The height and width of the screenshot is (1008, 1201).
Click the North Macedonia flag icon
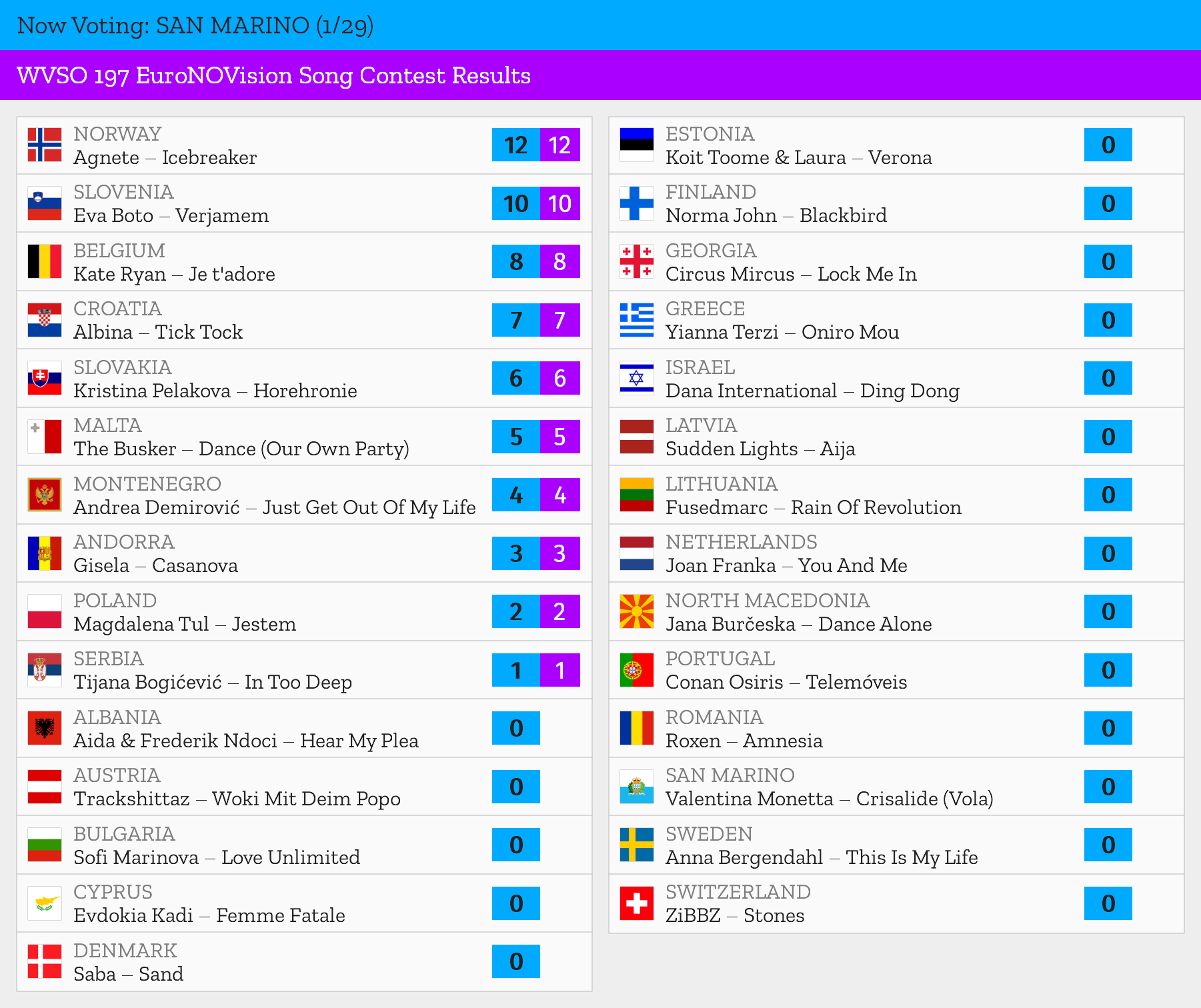[637, 611]
